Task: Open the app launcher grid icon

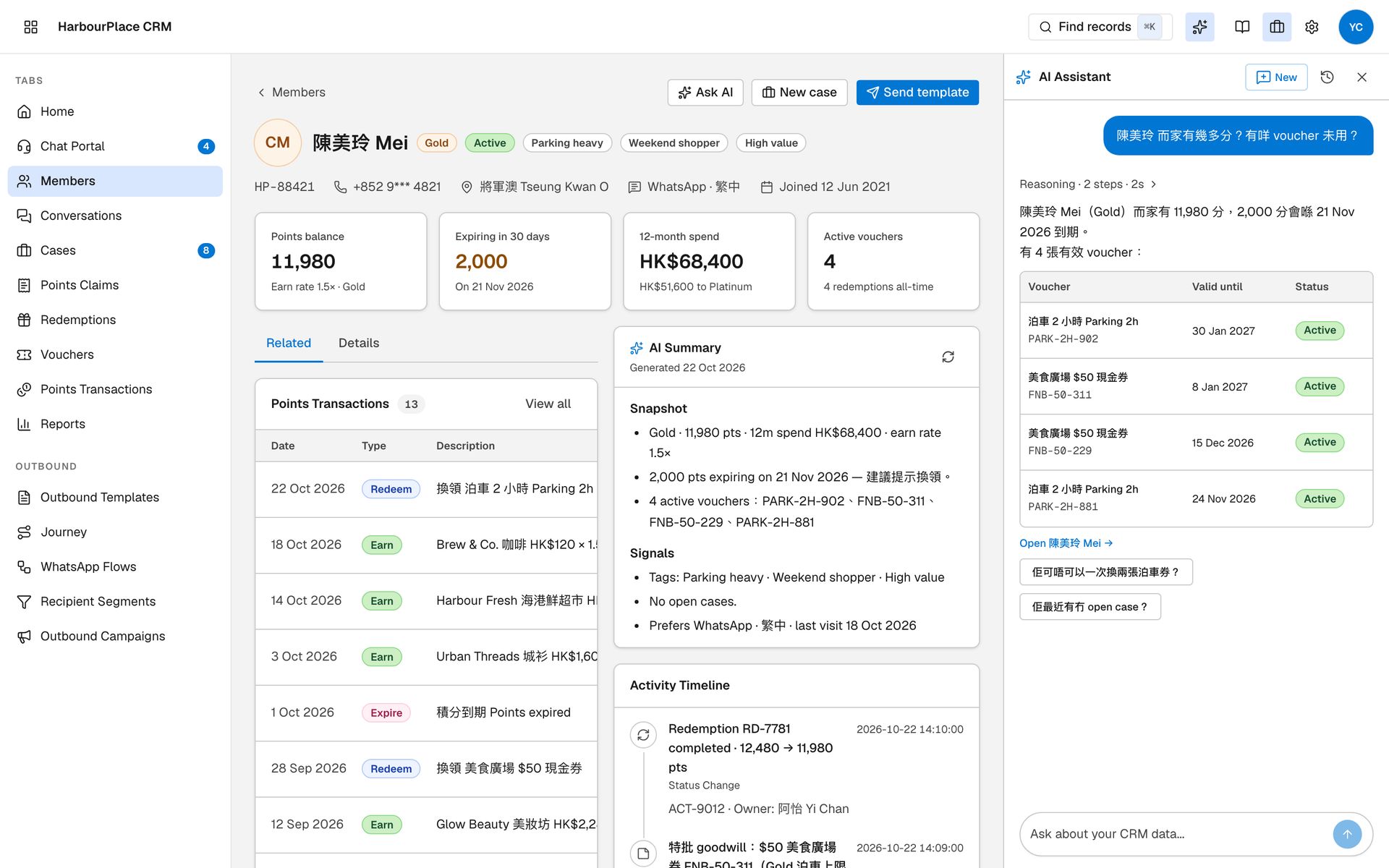Action: pos(30,27)
